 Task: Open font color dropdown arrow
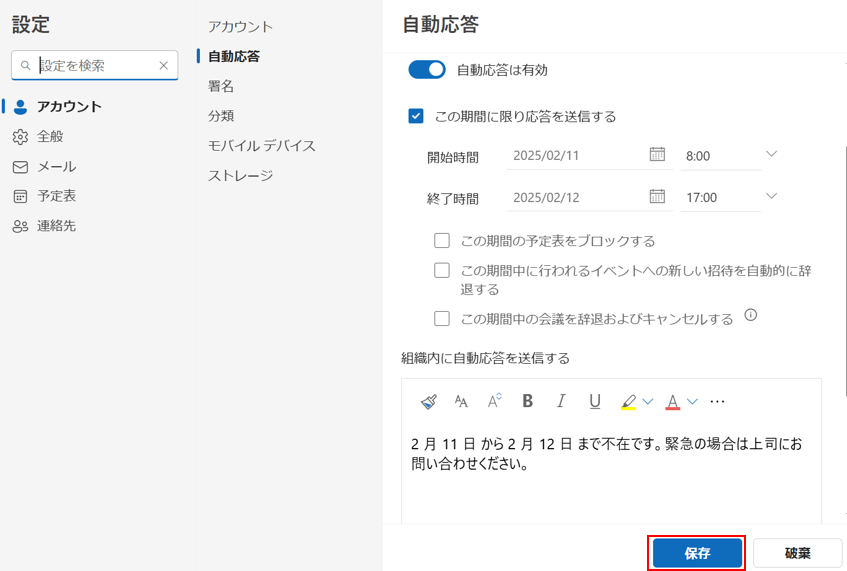point(692,401)
